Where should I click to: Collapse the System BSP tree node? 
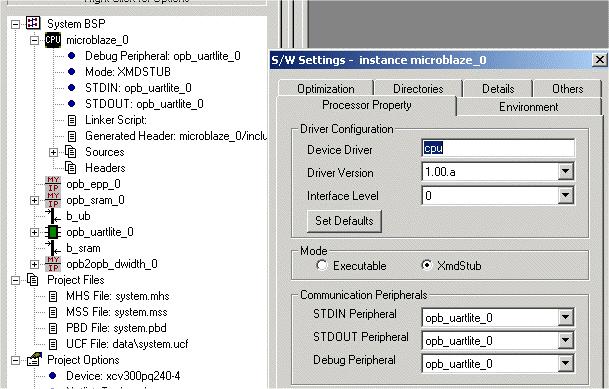(x=15, y=24)
